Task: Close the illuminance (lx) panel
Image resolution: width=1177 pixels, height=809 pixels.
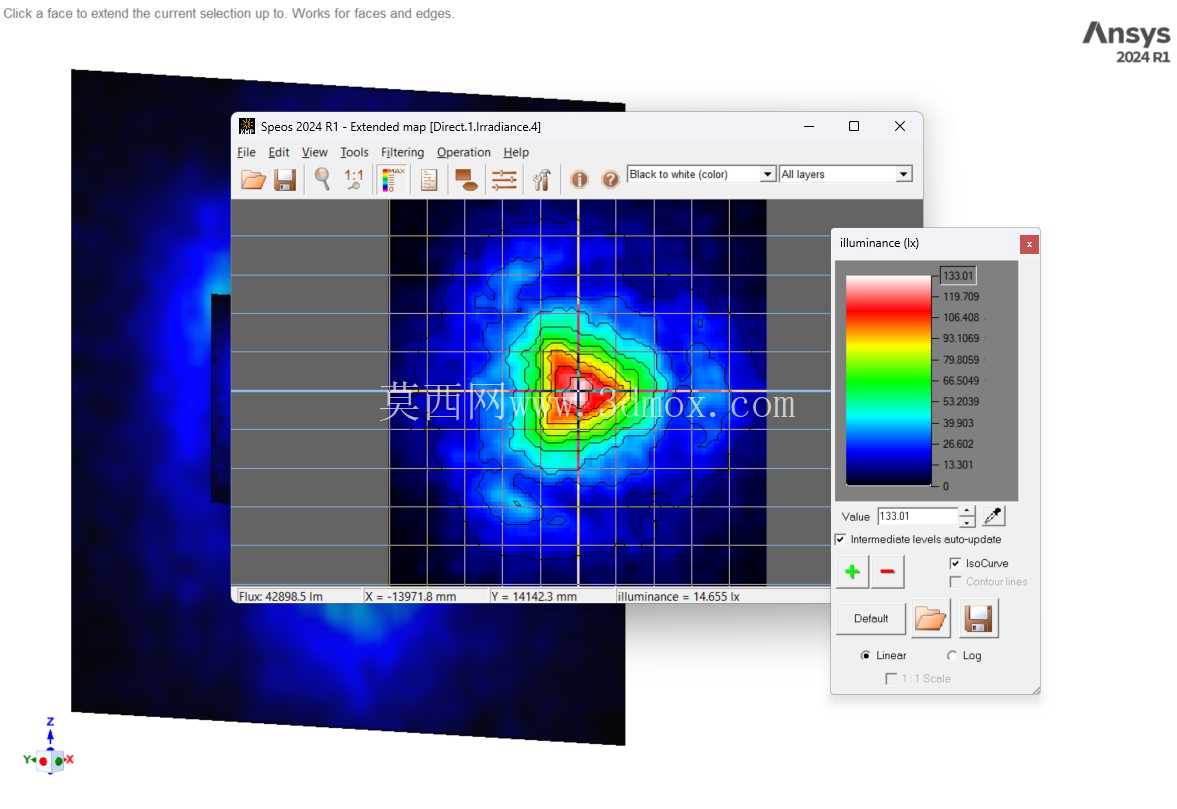Action: pyautogui.click(x=1029, y=244)
